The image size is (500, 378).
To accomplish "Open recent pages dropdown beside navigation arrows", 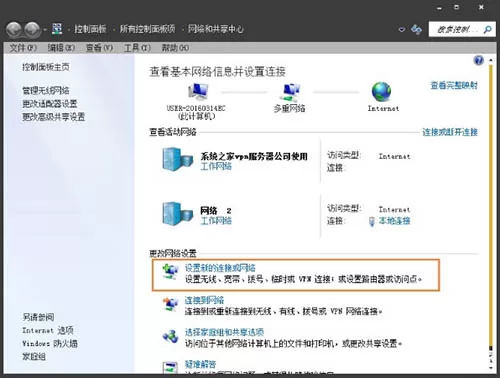I will 45,30.
